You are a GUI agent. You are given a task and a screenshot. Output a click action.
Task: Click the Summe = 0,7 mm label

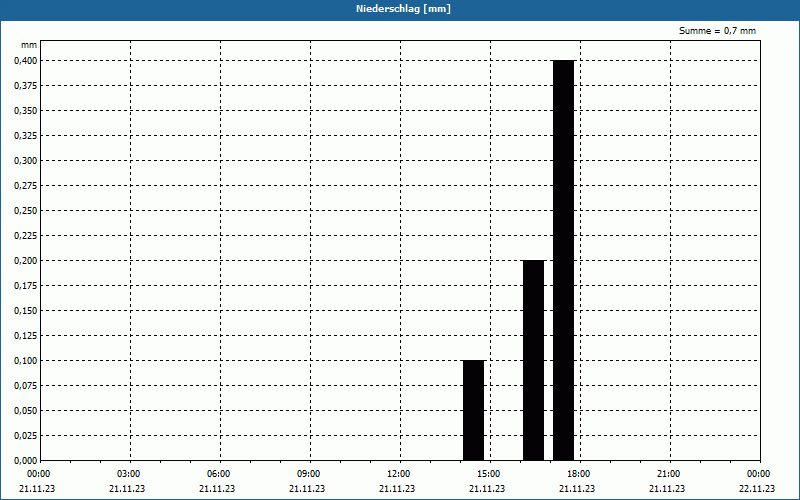[717, 31]
